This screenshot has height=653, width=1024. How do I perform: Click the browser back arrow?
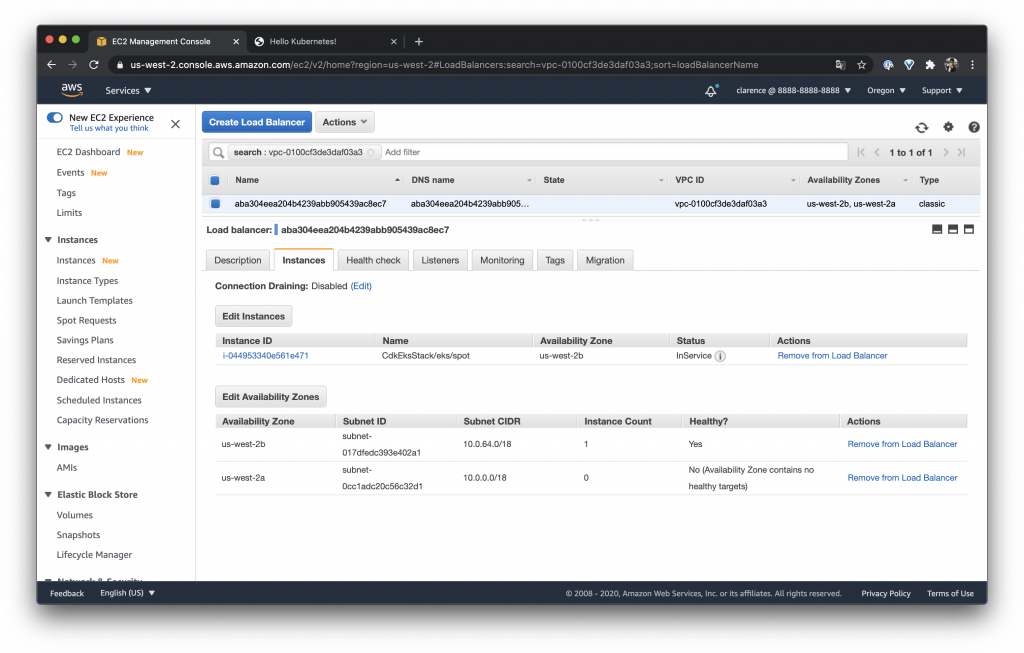click(x=52, y=65)
